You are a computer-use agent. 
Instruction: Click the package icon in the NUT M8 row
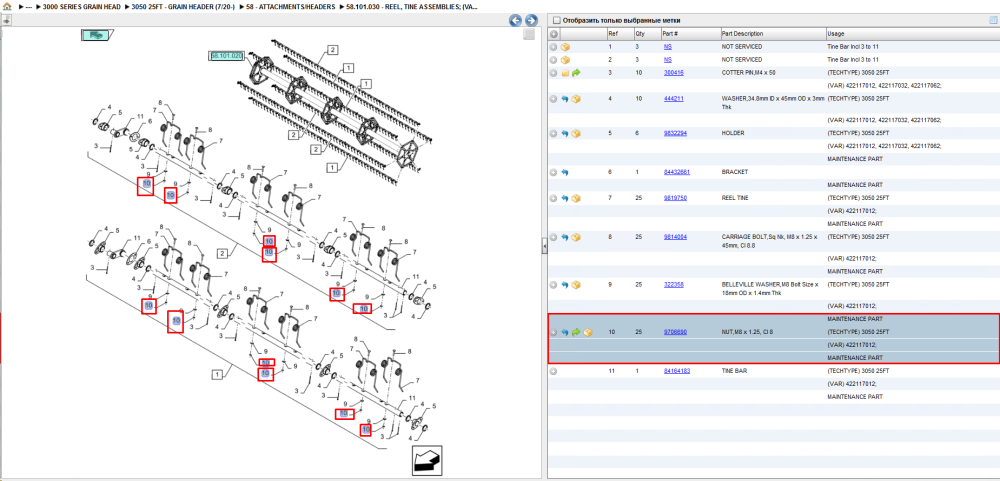tap(587, 332)
